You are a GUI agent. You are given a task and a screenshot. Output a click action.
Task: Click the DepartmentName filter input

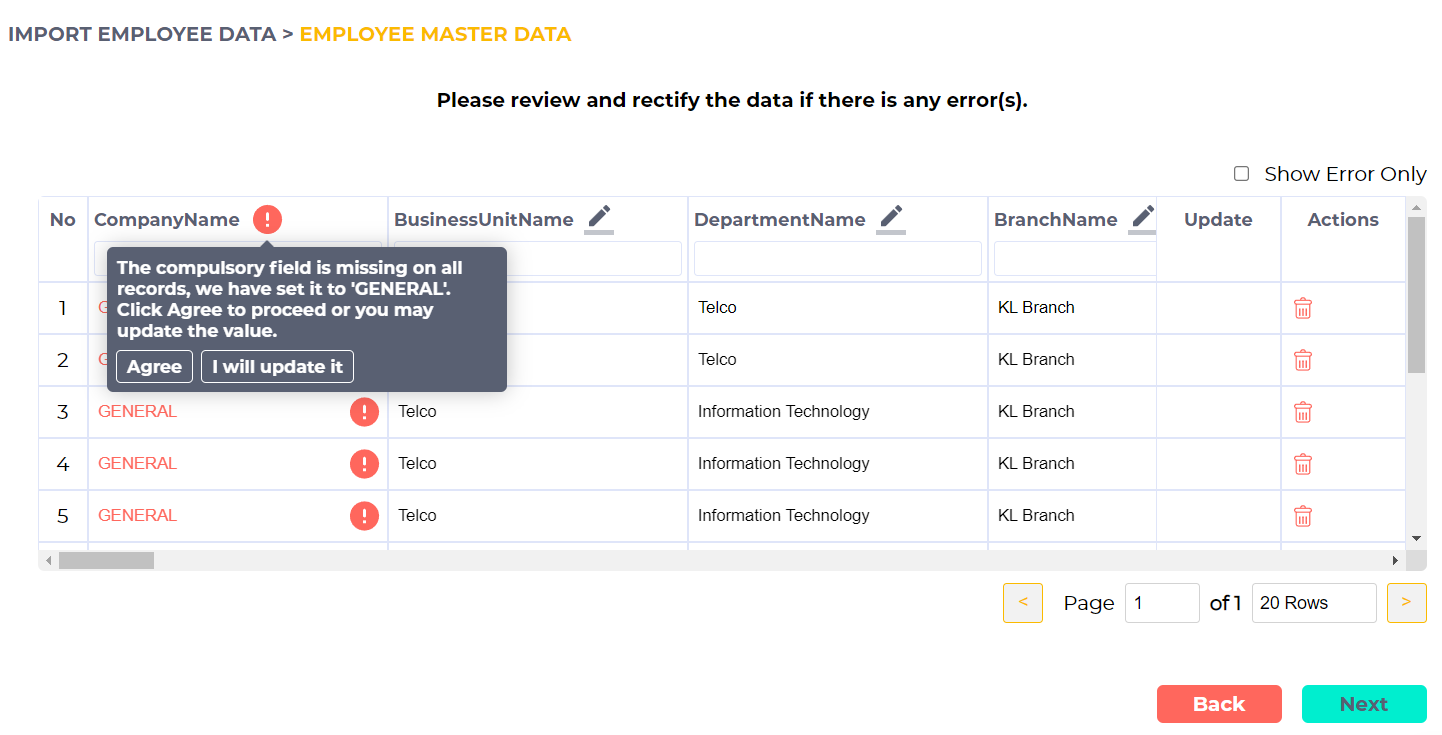pyautogui.click(x=838, y=259)
